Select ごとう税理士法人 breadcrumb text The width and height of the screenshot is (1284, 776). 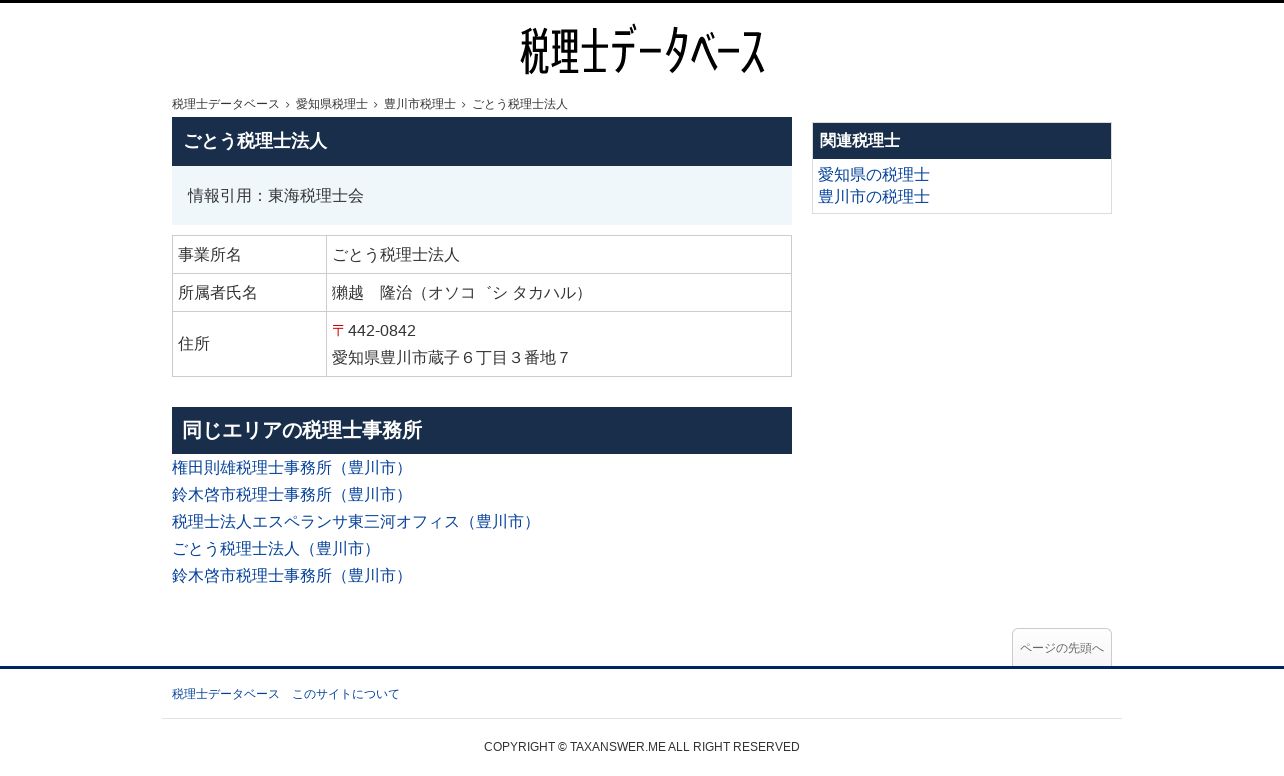(520, 104)
